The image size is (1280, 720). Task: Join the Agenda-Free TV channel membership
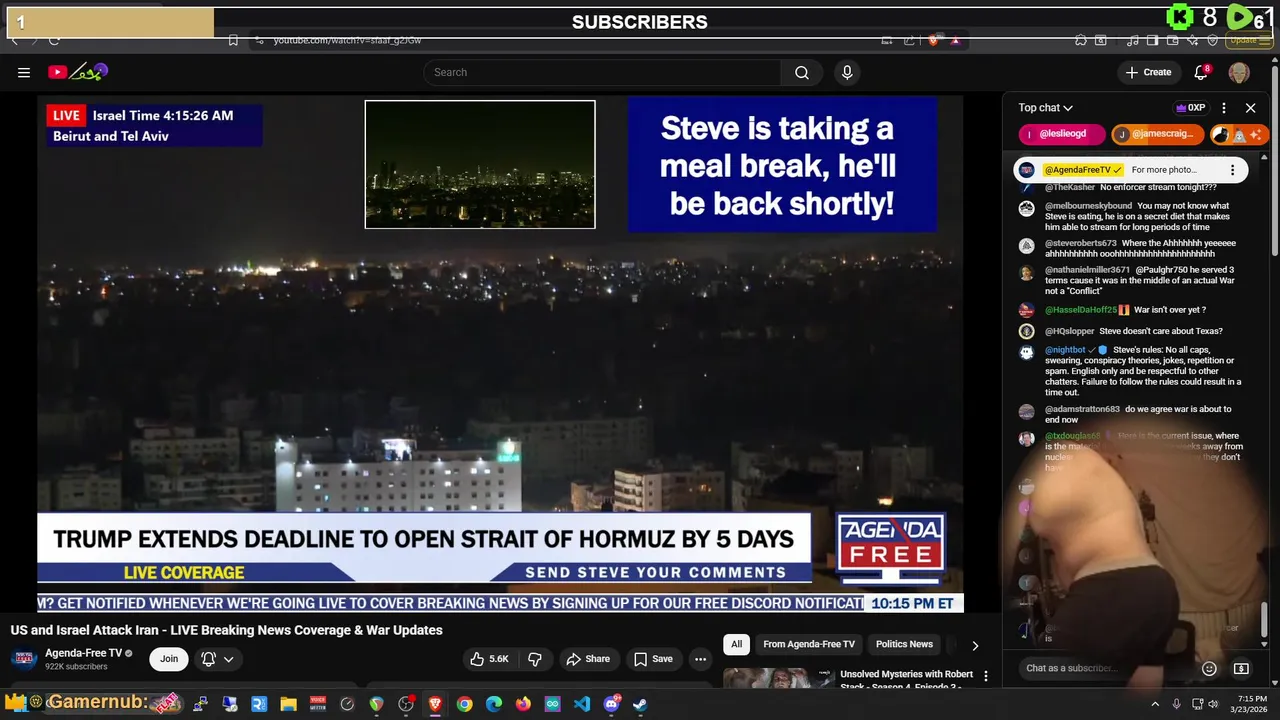(169, 659)
